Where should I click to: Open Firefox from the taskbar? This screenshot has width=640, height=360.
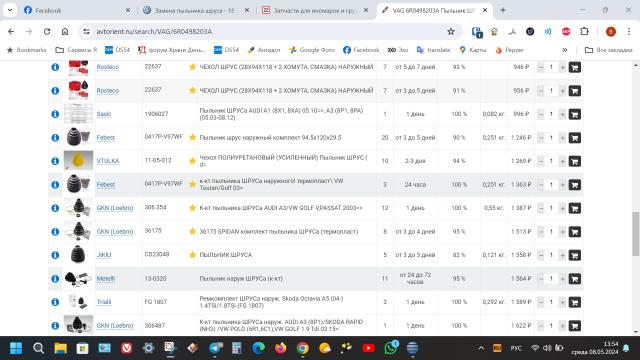tap(280, 348)
